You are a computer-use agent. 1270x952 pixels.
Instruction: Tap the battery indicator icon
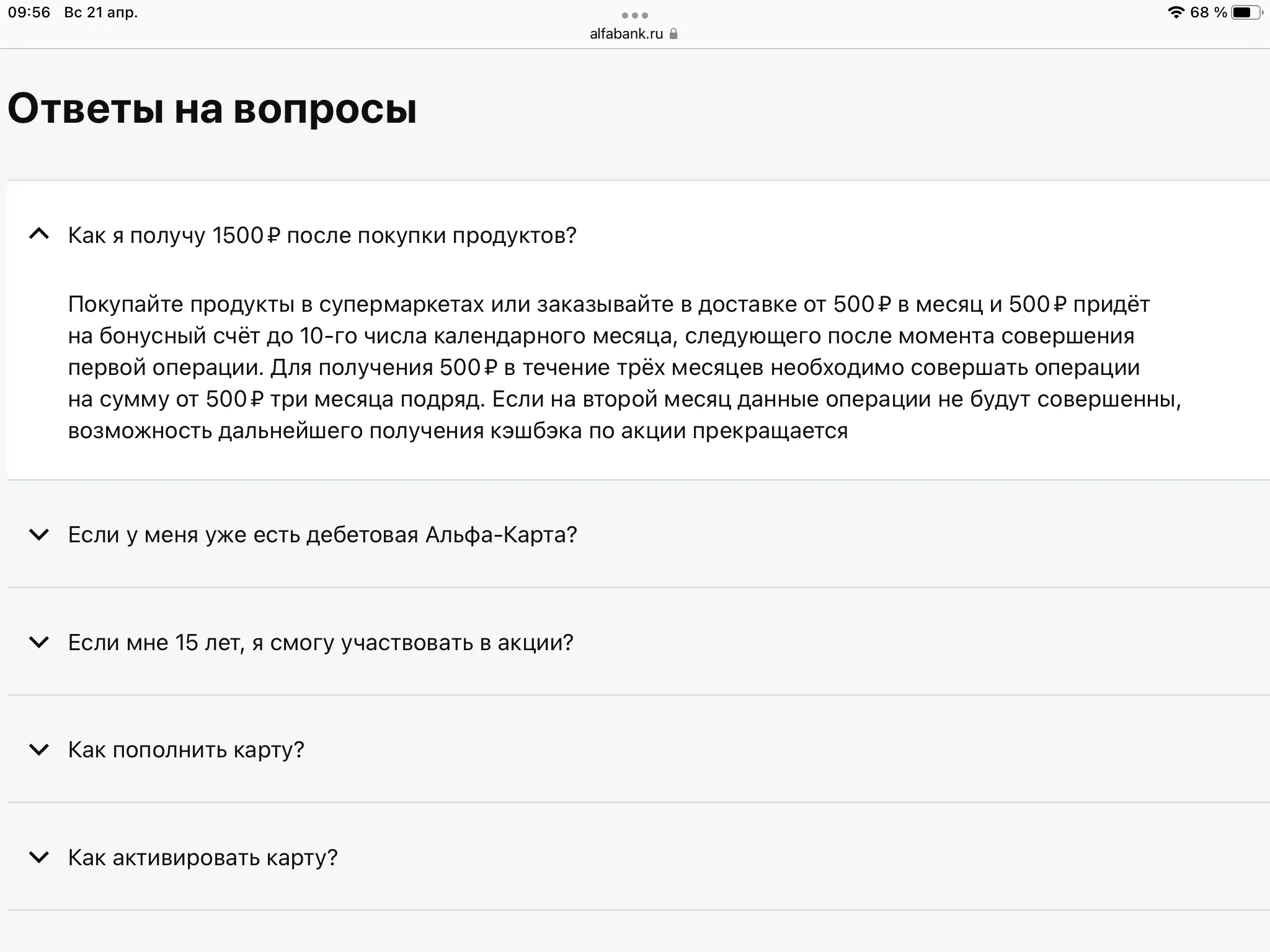point(1246,12)
